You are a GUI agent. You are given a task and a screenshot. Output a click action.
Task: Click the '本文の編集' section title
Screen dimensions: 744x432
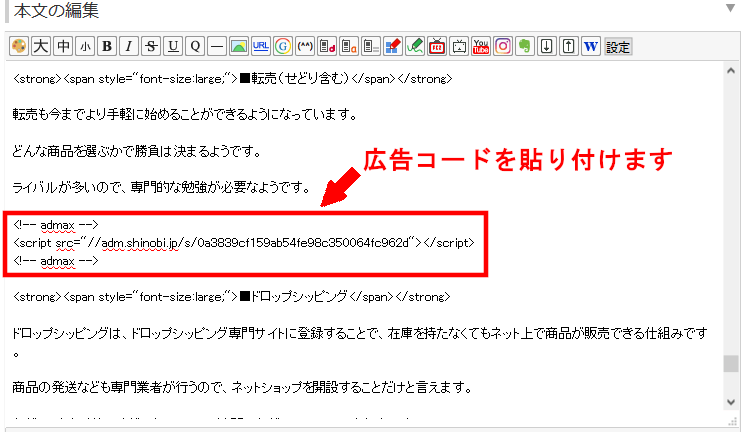(x=56, y=10)
